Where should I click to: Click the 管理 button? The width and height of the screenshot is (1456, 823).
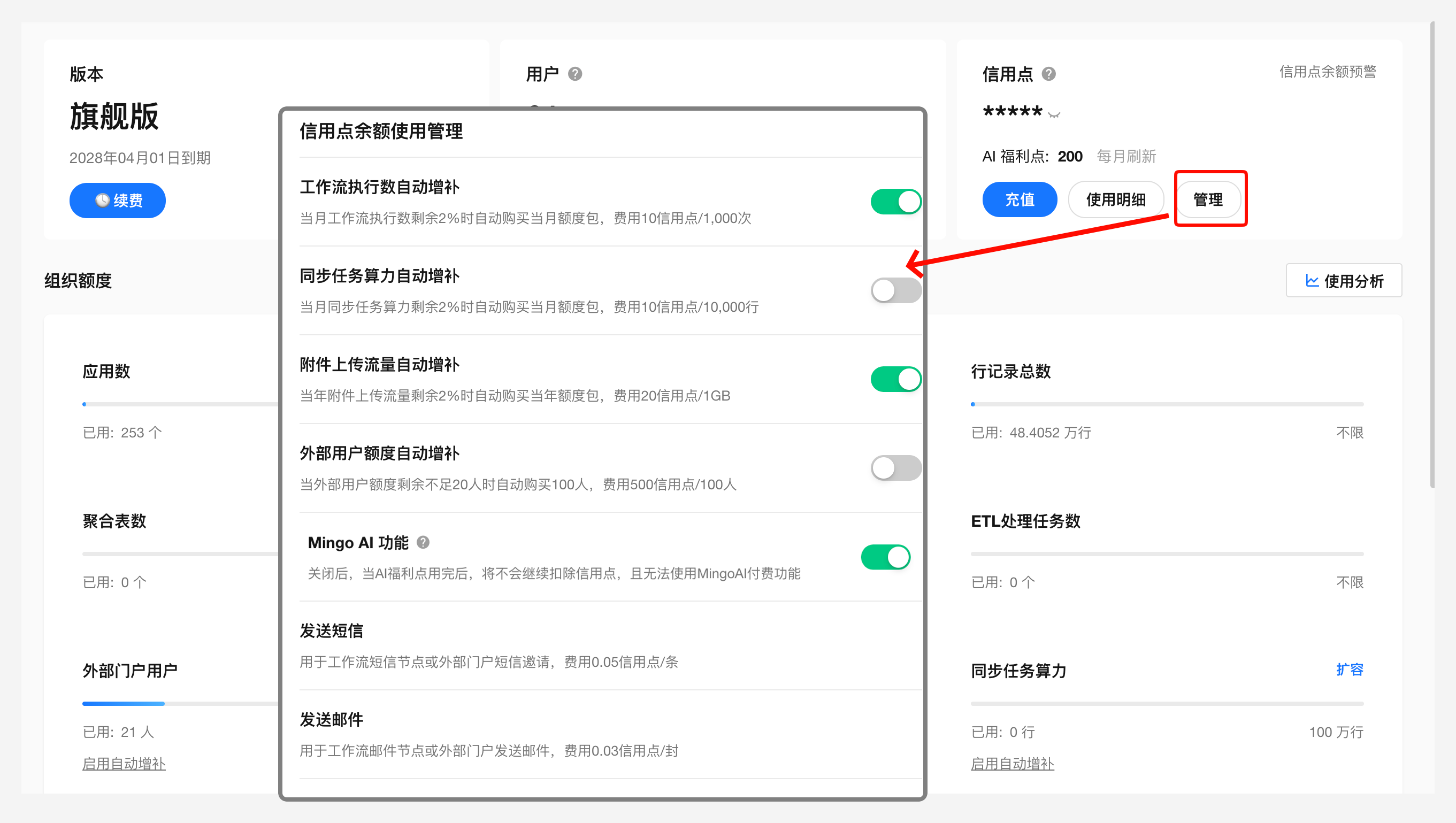[1208, 199]
